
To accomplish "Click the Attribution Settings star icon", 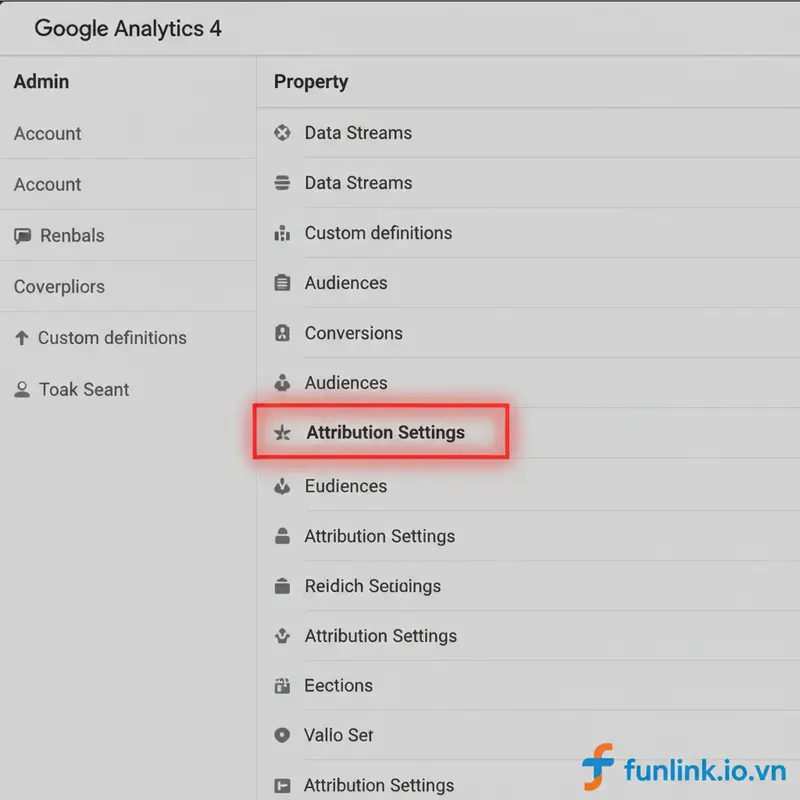I will 284,432.
